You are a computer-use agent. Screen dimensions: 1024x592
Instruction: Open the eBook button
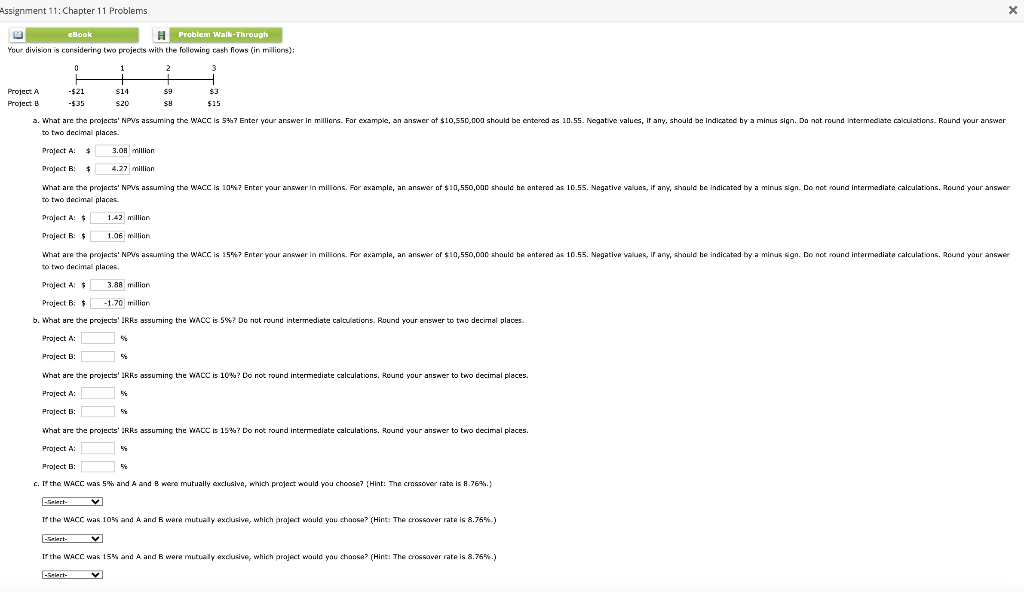[x=82, y=35]
